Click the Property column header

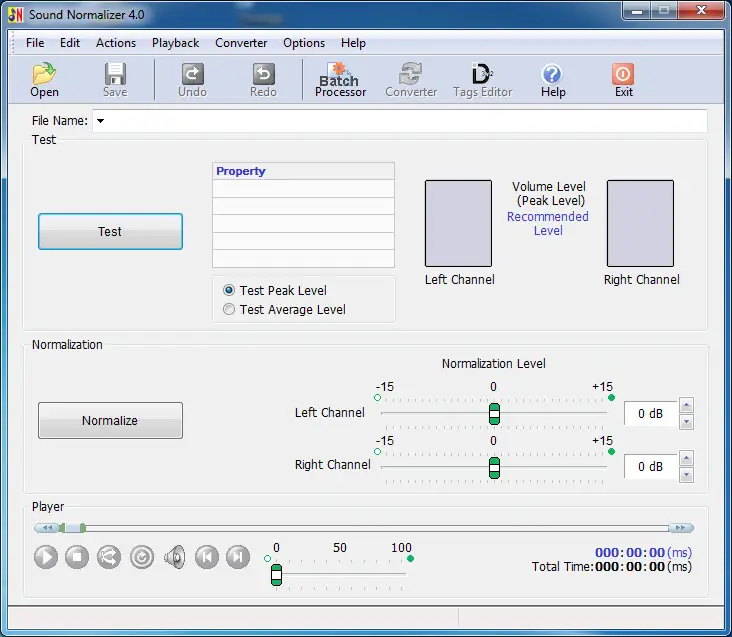pos(303,171)
